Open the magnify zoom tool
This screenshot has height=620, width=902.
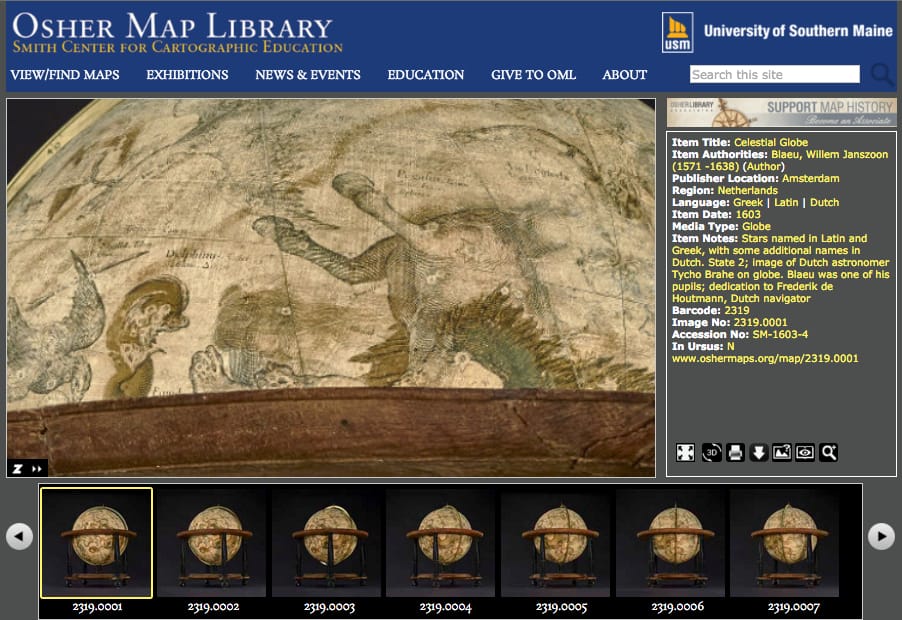[827, 452]
